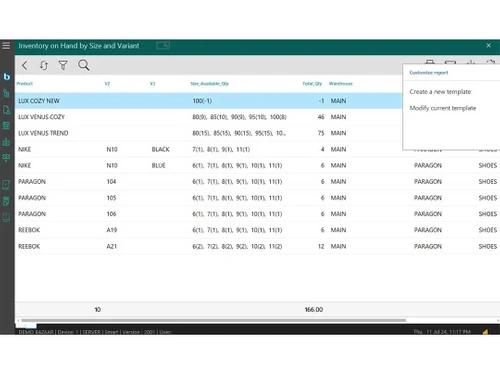
Task: Click MAIN warehouse in LUX COZY NEW row
Action: pyautogui.click(x=338, y=101)
